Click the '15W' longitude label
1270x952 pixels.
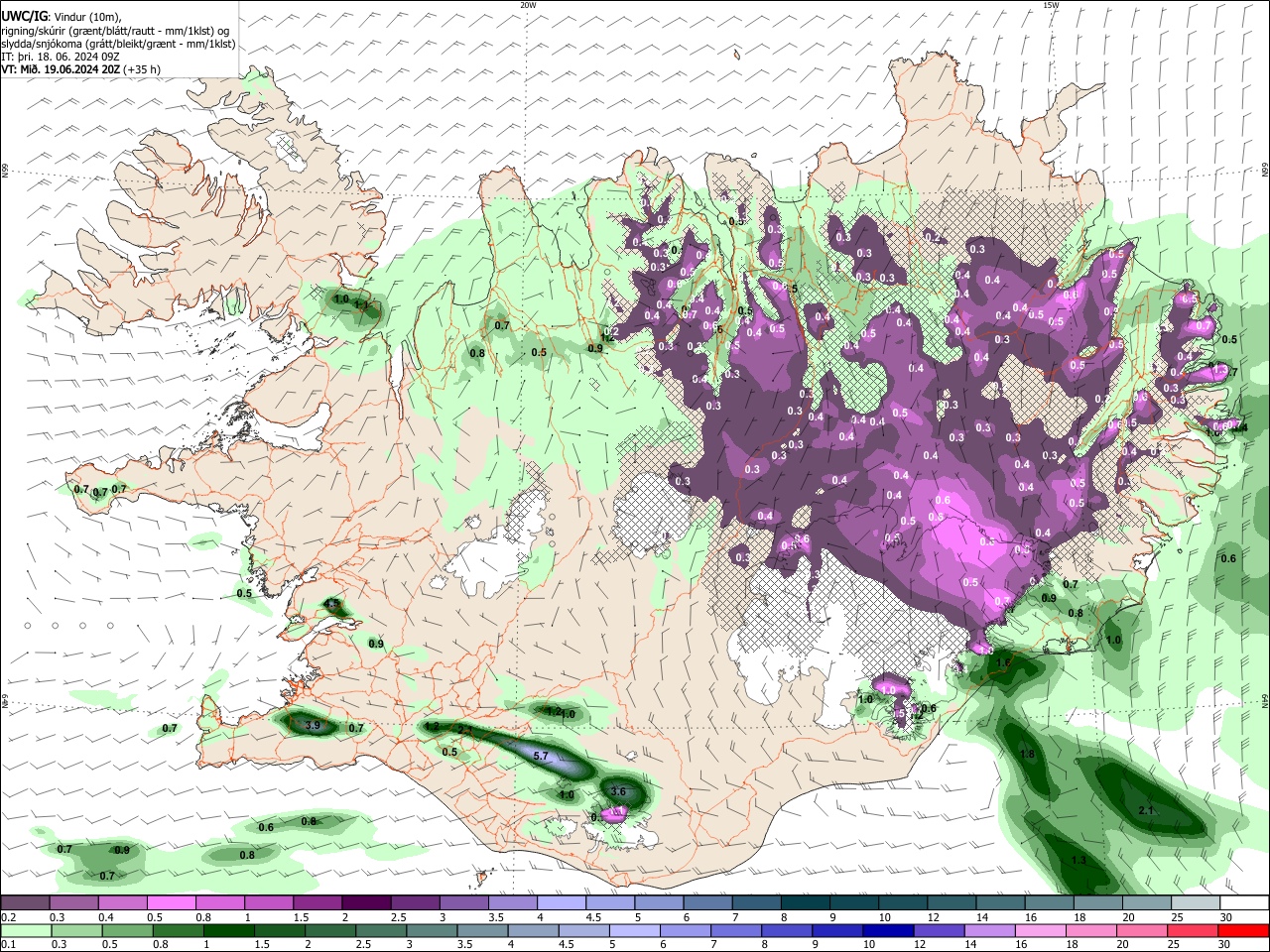click(1051, 5)
